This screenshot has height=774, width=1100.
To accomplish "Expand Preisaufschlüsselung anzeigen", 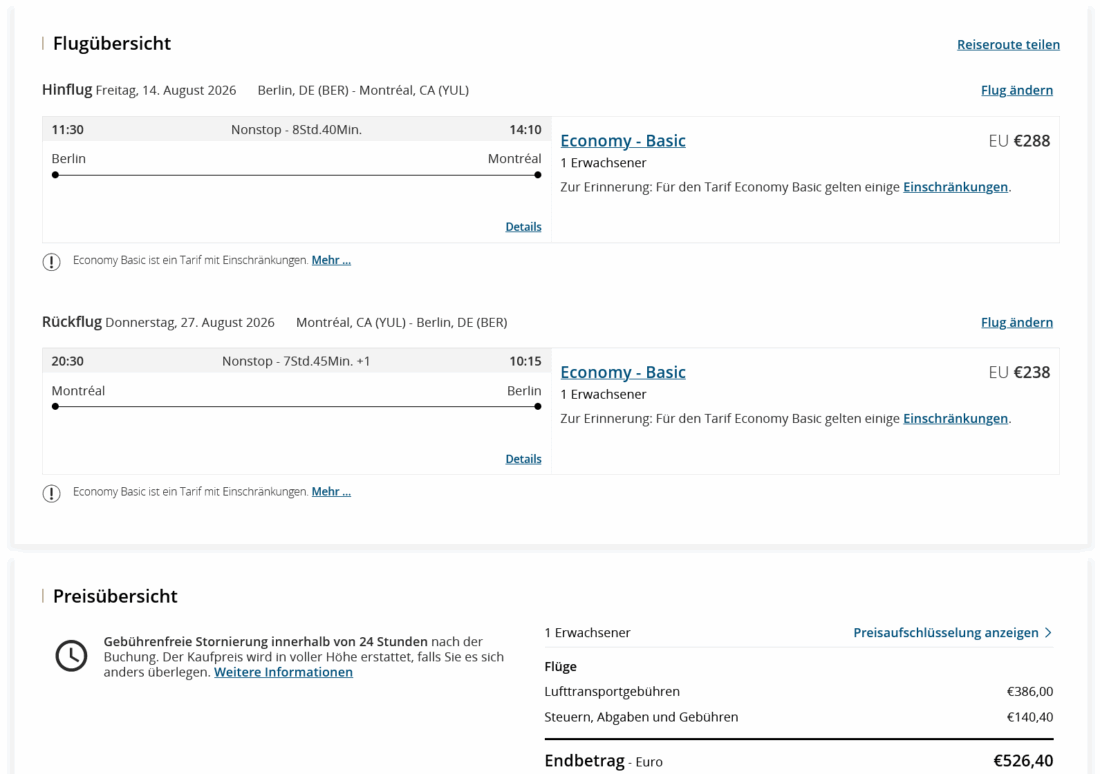I will point(952,632).
